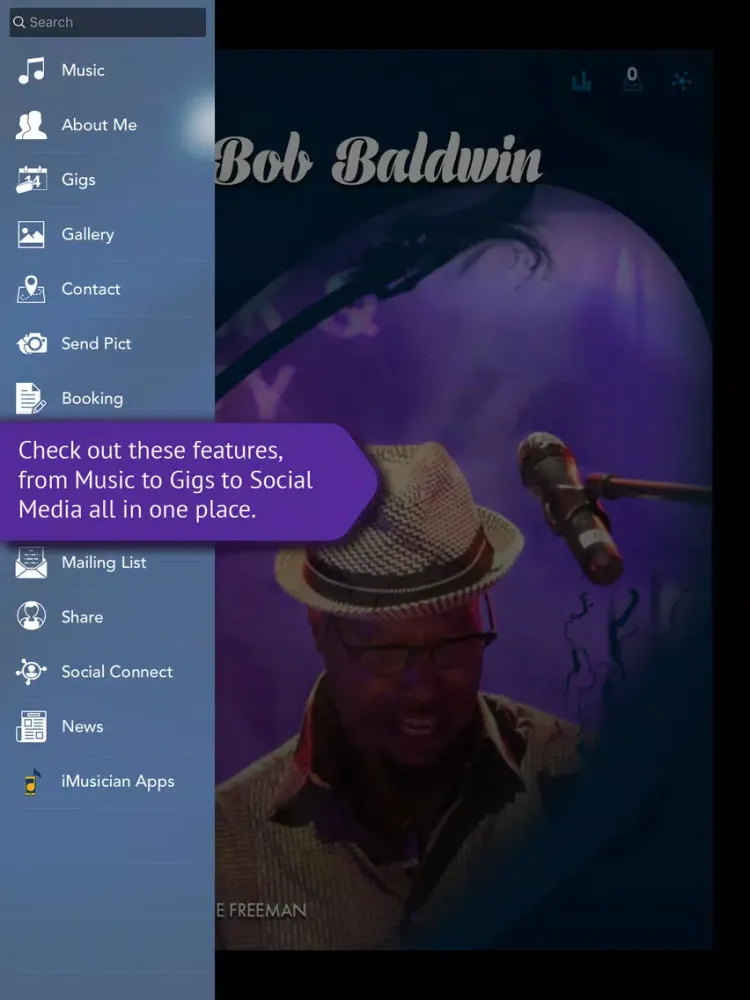Choose Contact in the side menu
The height and width of the screenshot is (1000, 750).
click(x=107, y=289)
